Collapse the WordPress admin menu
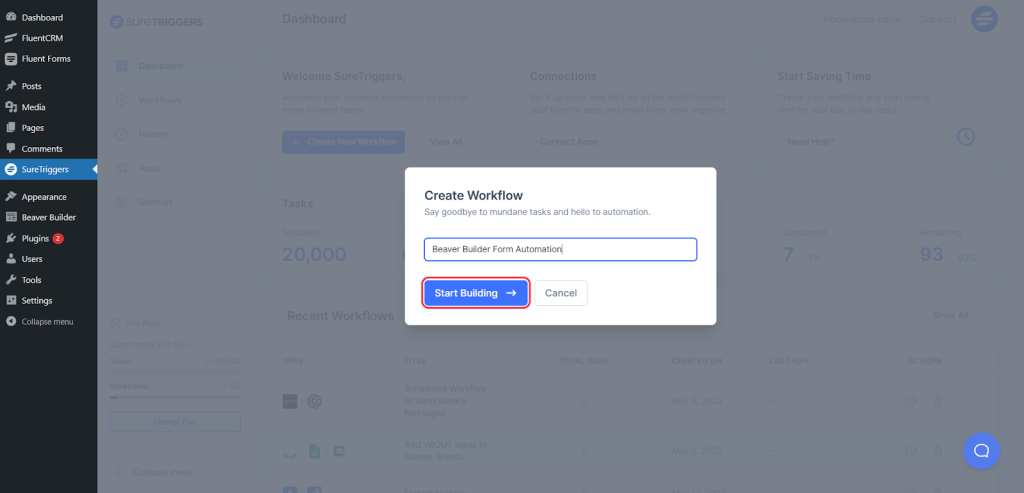This screenshot has width=1024, height=493. pyautogui.click(x=47, y=322)
